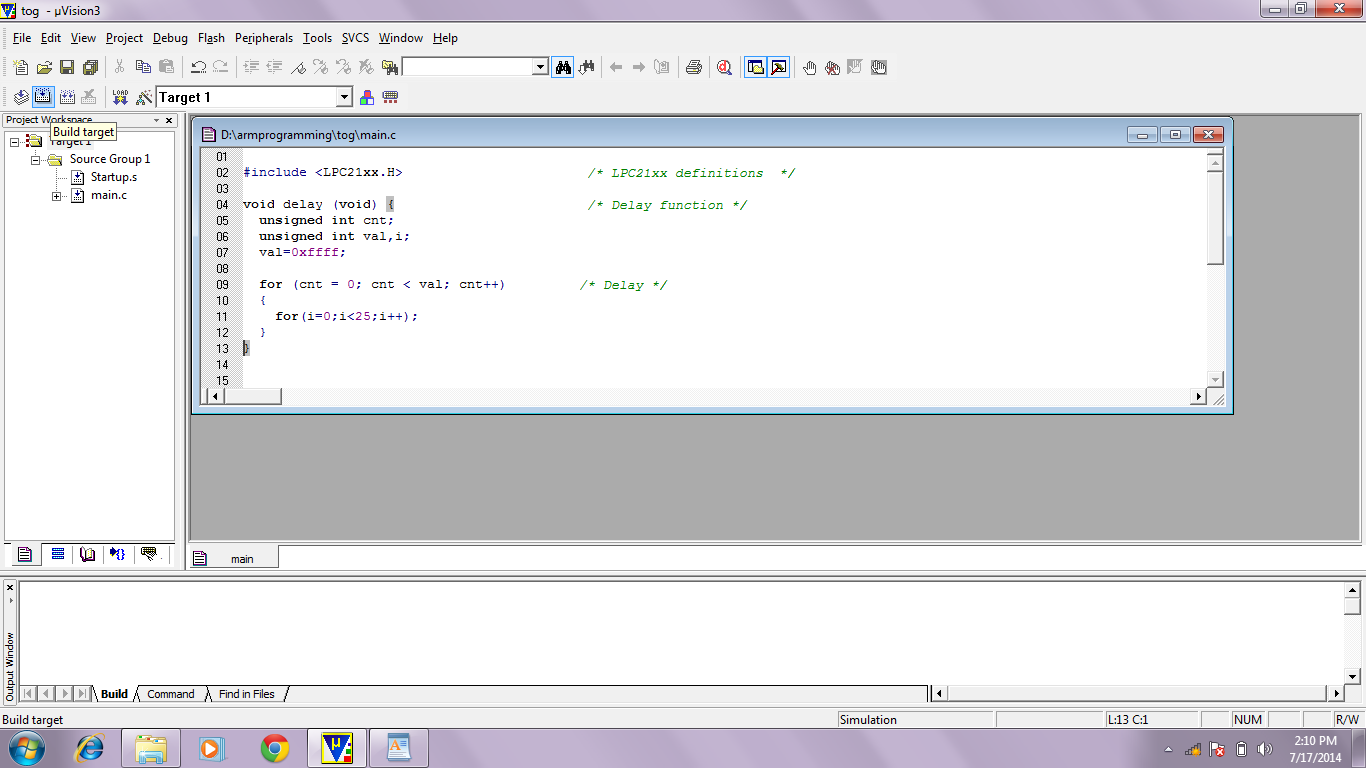Click the Paste clipboard icon
The width and height of the screenshot is (1366, 768).
[x=166, y=67]
